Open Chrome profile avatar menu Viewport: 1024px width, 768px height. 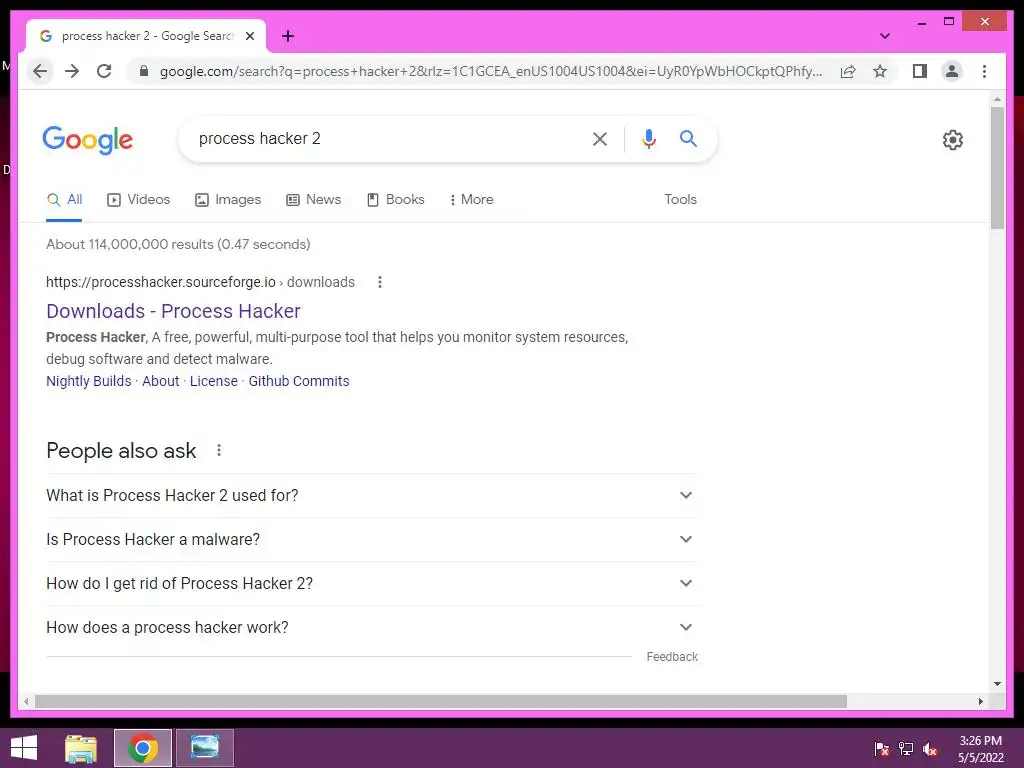point(952,71)
